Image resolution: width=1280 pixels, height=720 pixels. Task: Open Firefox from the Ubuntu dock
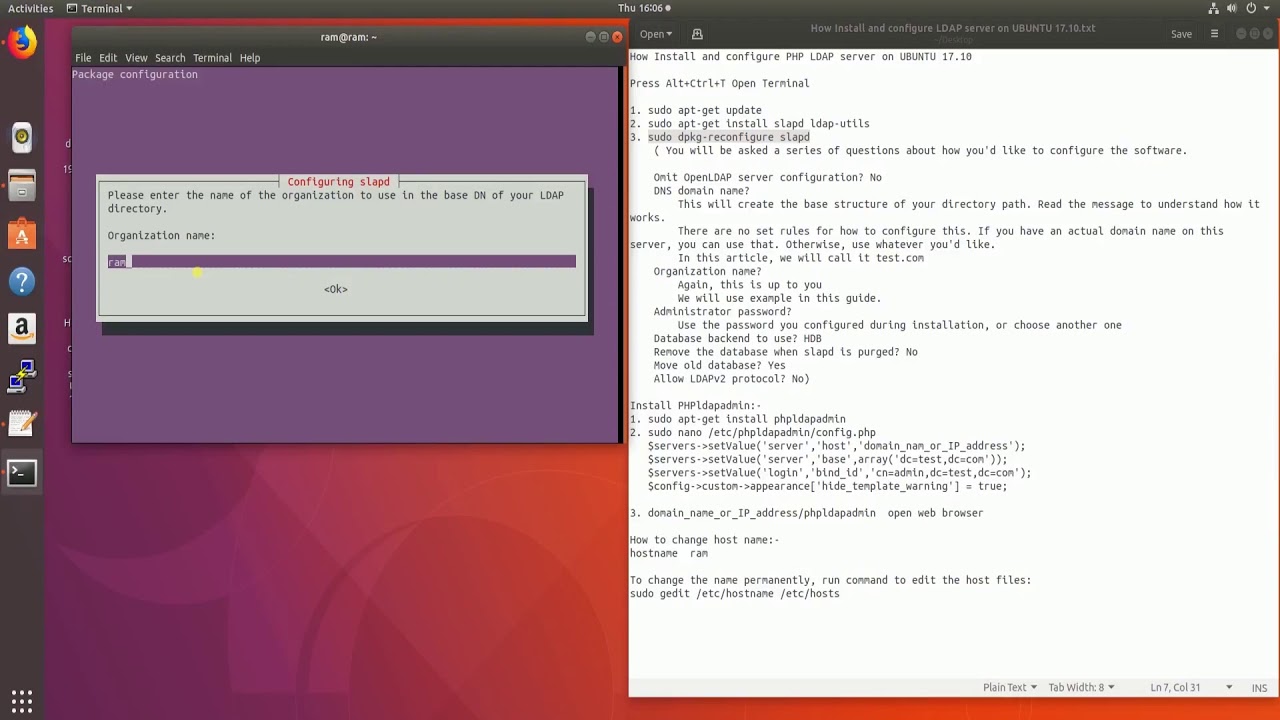click(21, 44)
